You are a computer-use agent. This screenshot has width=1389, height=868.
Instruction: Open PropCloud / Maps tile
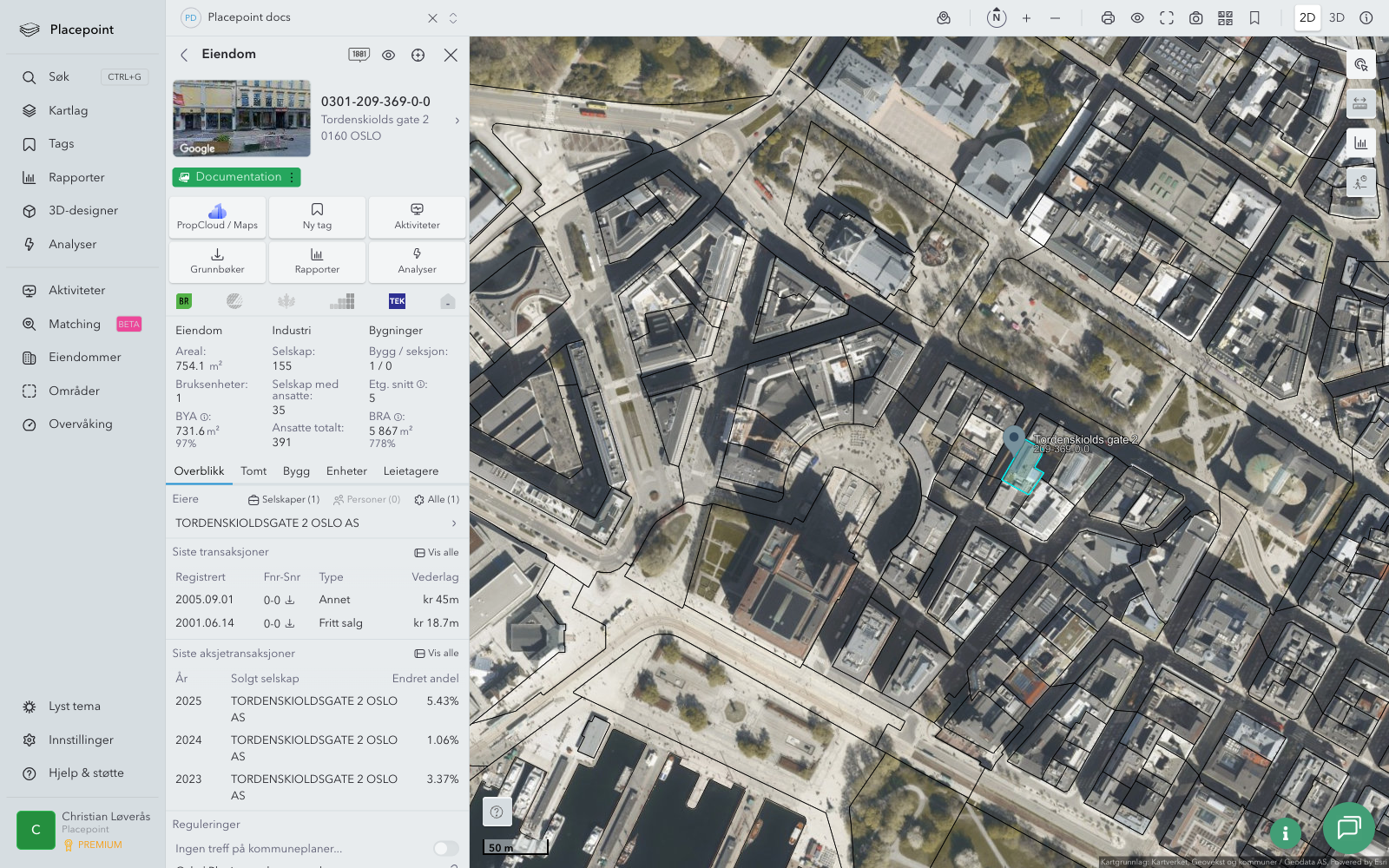(217, 217)
